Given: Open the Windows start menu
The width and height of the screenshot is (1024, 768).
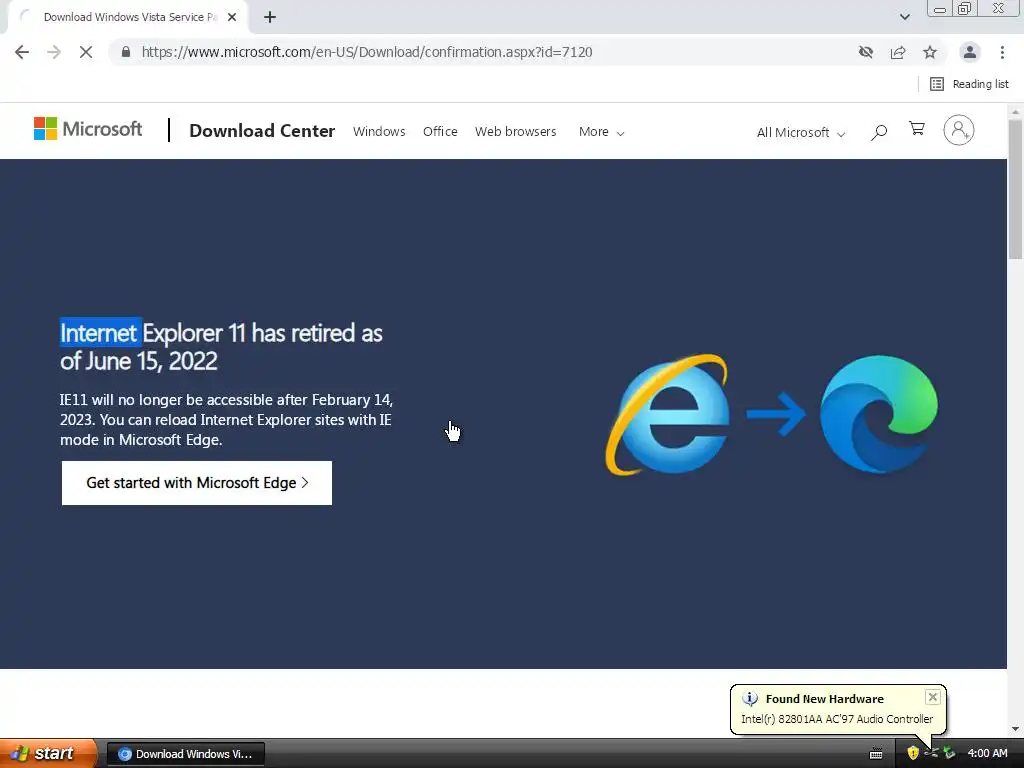Looking at the screenshot, I should (47, 753).
